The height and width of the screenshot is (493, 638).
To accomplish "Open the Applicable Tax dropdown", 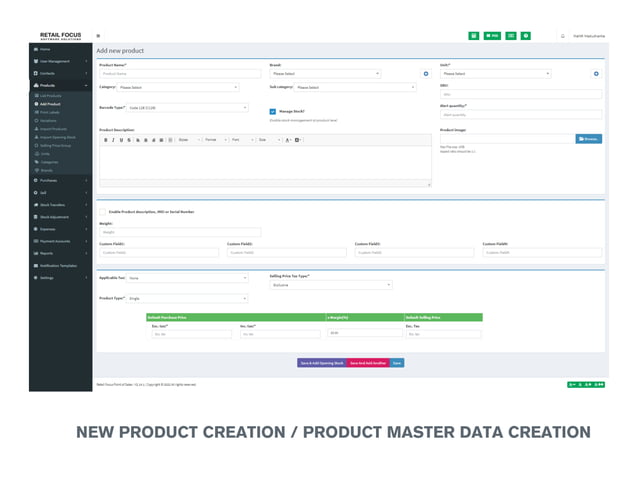I will click(x=187, y=278).
